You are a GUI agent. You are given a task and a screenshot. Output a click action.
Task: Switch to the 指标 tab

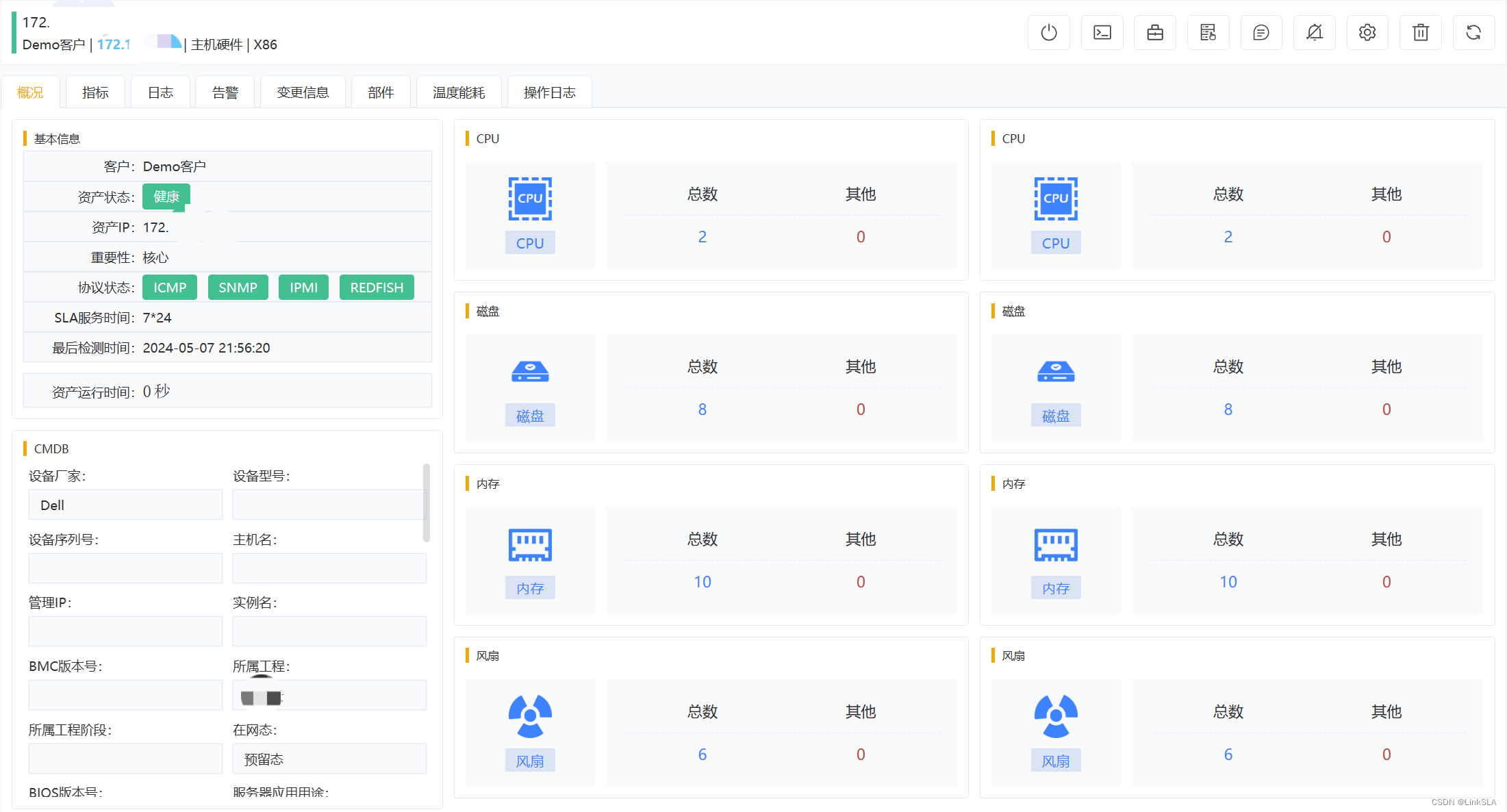click(95, 92)
